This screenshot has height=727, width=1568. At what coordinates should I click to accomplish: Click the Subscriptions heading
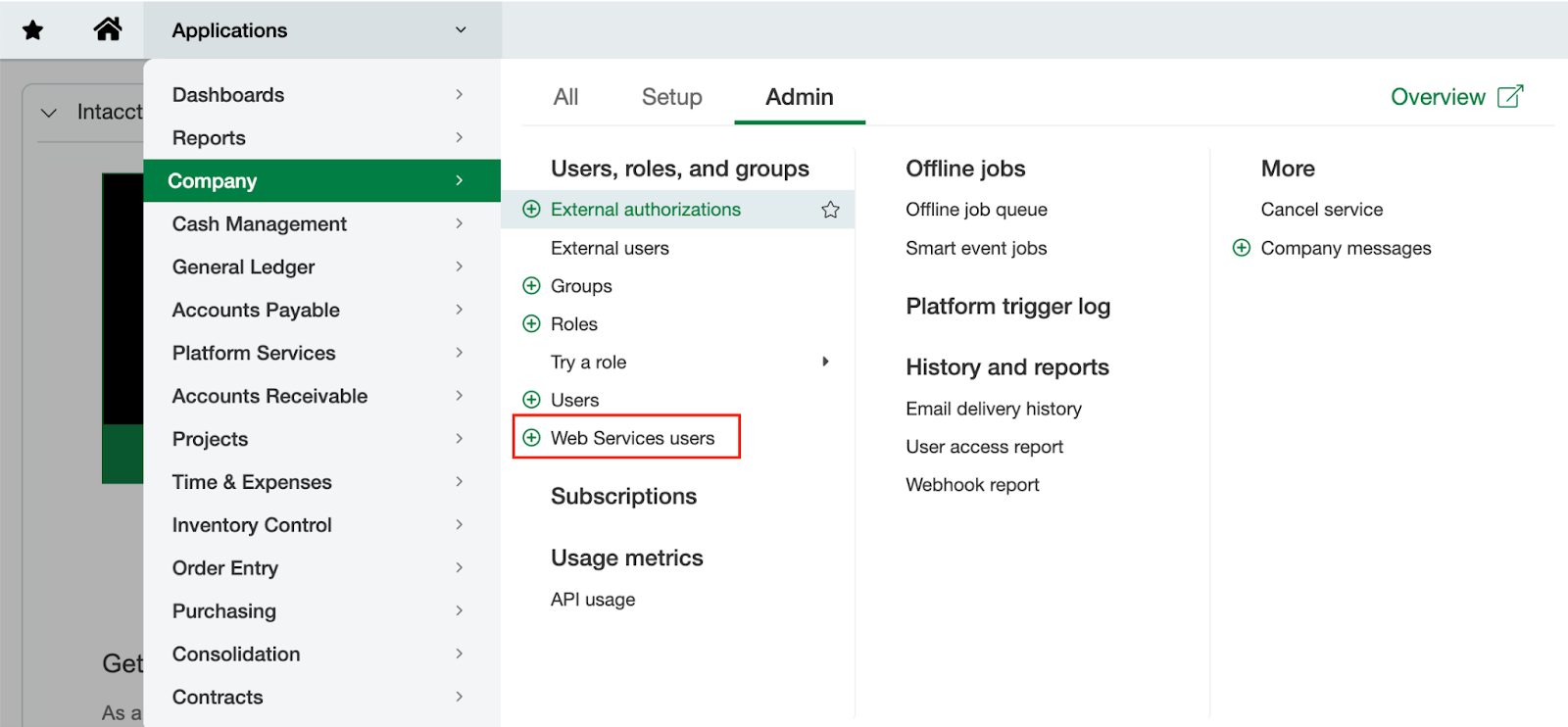tap(623, 497)
